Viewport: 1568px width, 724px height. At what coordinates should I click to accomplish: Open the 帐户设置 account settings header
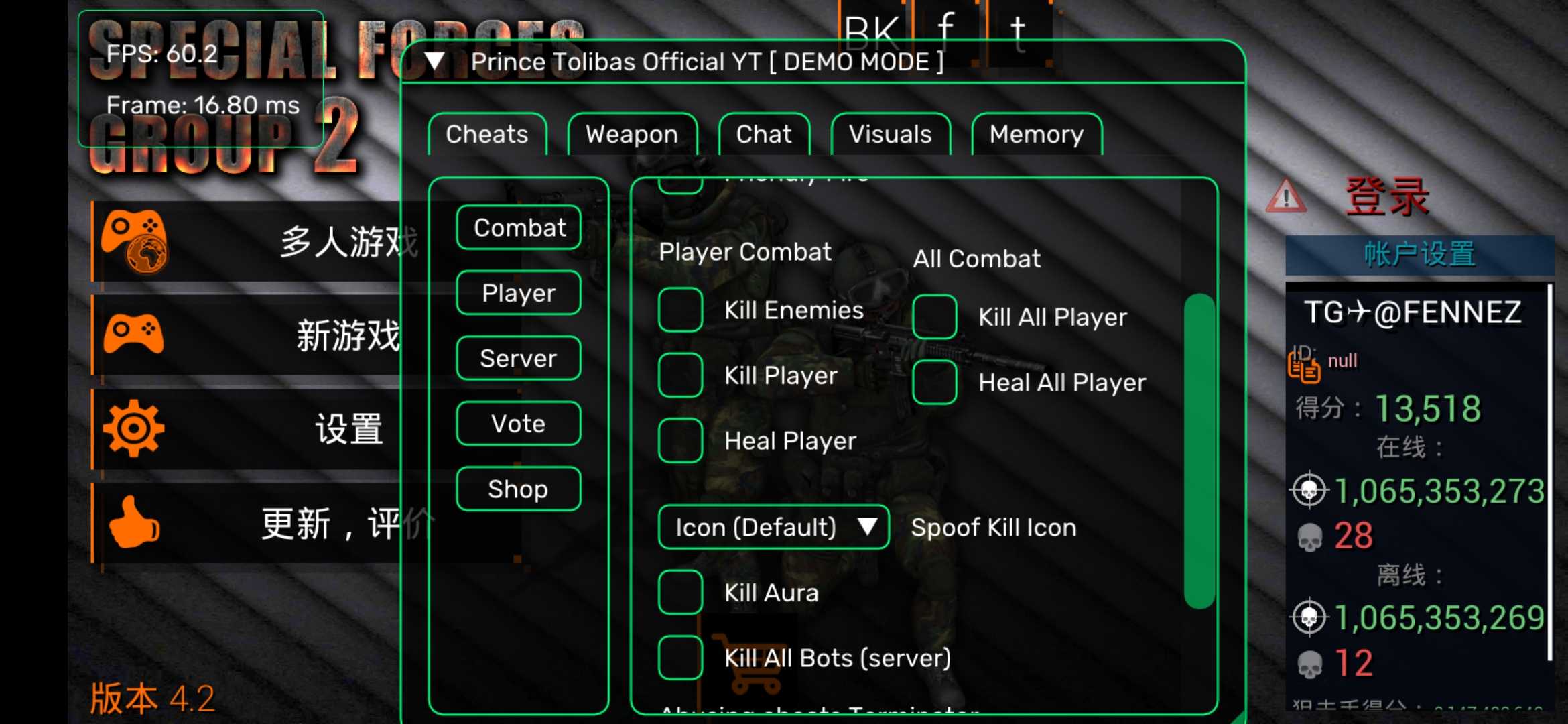point(1419,255)
